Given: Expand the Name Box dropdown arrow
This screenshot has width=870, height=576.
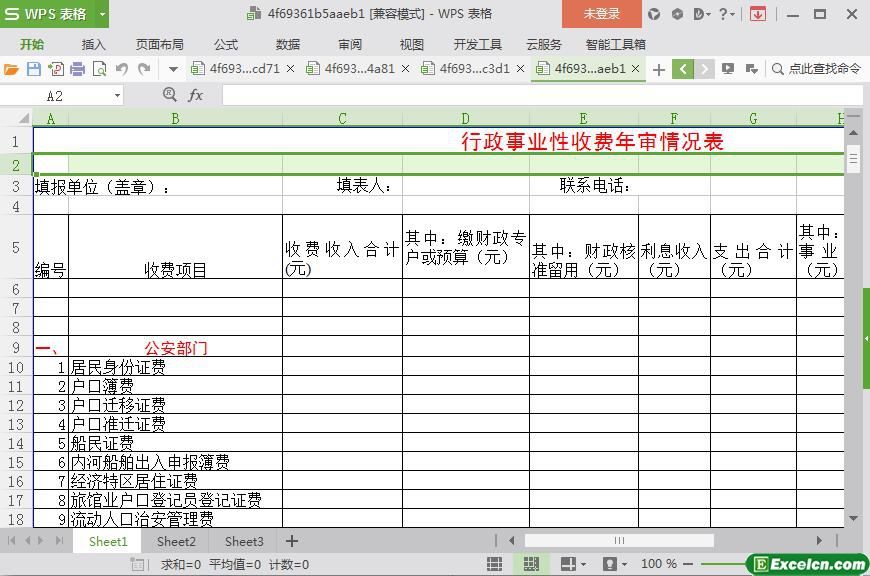Looking at the screenshot, I should (x=117, y=95).
